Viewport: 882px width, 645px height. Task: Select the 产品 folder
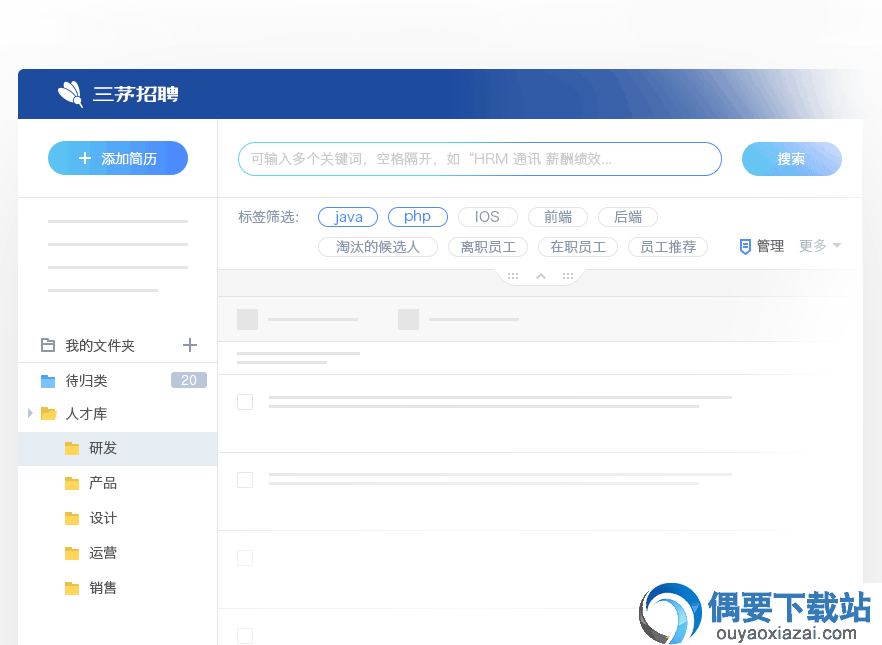118,483
